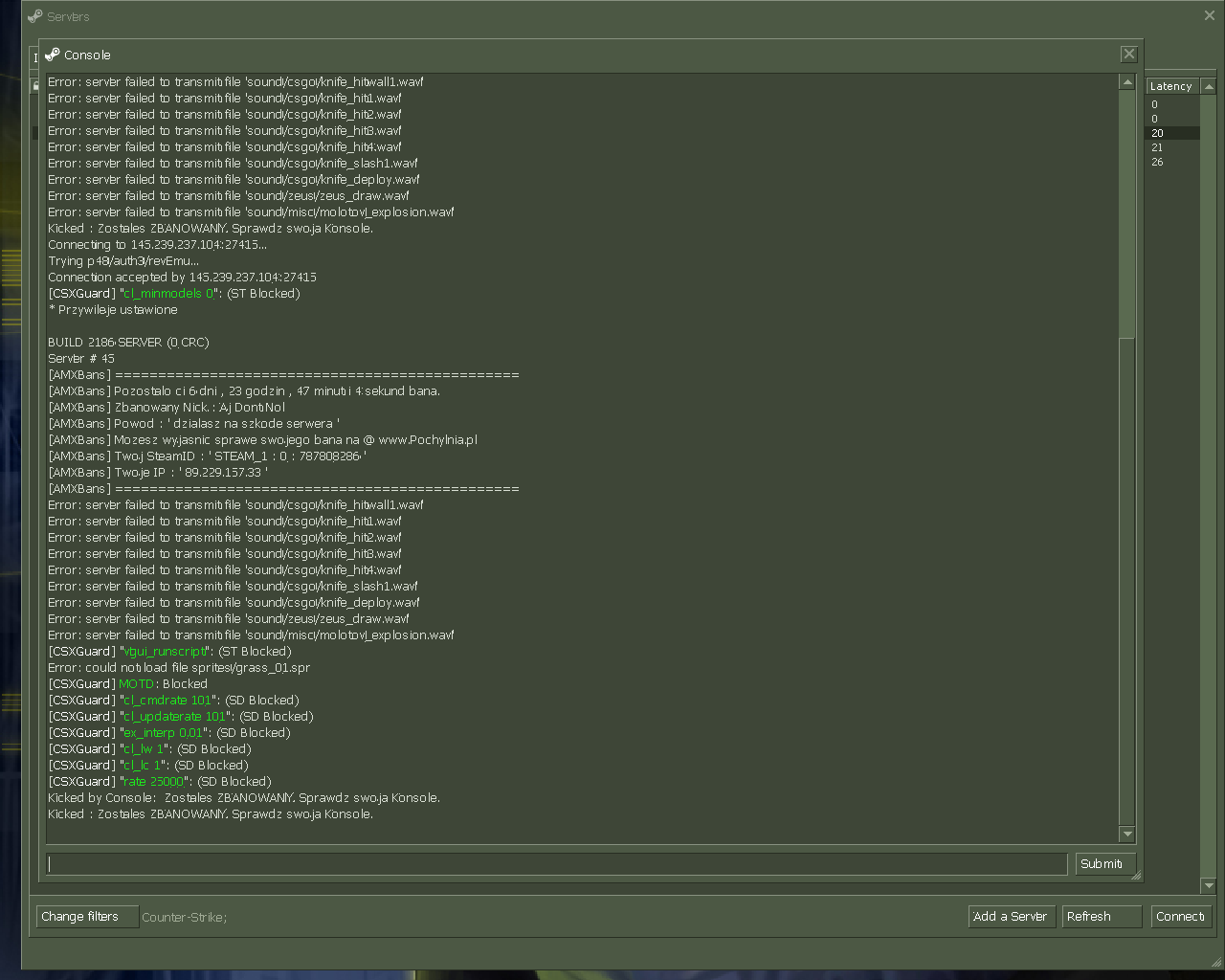1225x980 pixels.
Task: Click the 'Powod' ban reason line
Action: 194,424
